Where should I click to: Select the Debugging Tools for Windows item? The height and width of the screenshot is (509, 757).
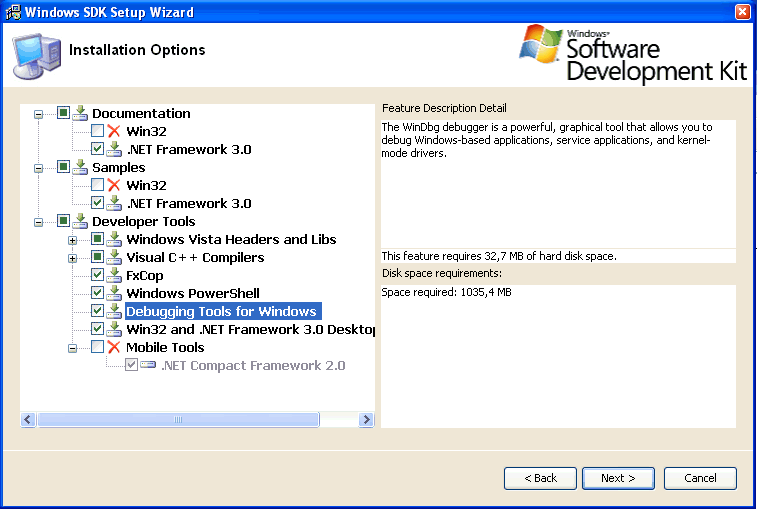tap(221, 311)
